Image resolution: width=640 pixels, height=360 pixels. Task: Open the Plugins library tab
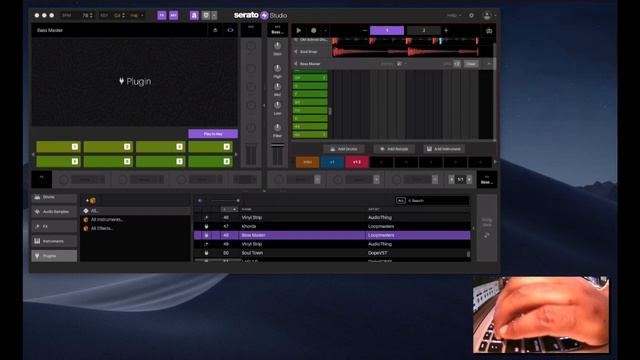click(54, 256)
